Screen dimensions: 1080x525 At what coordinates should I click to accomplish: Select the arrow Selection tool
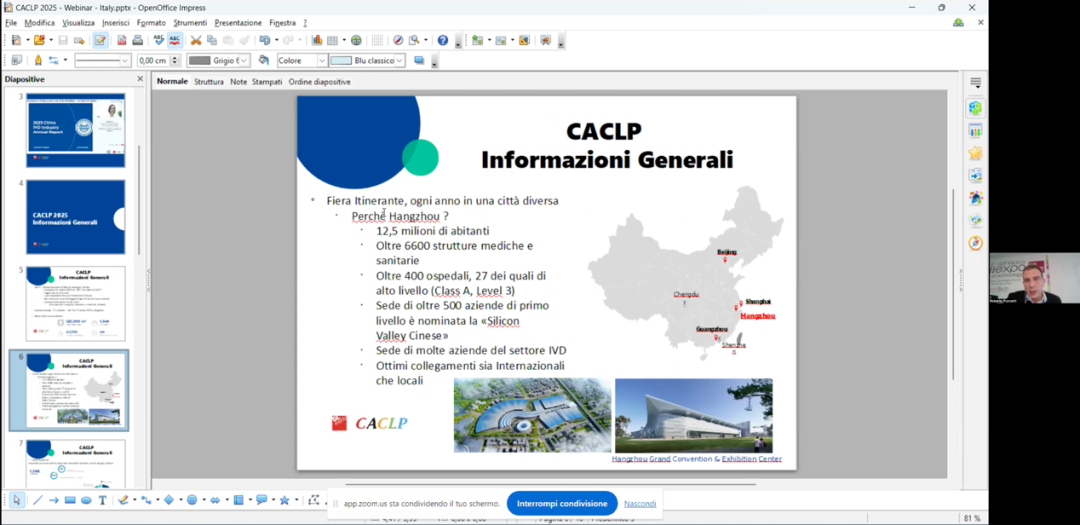[17, 500]
